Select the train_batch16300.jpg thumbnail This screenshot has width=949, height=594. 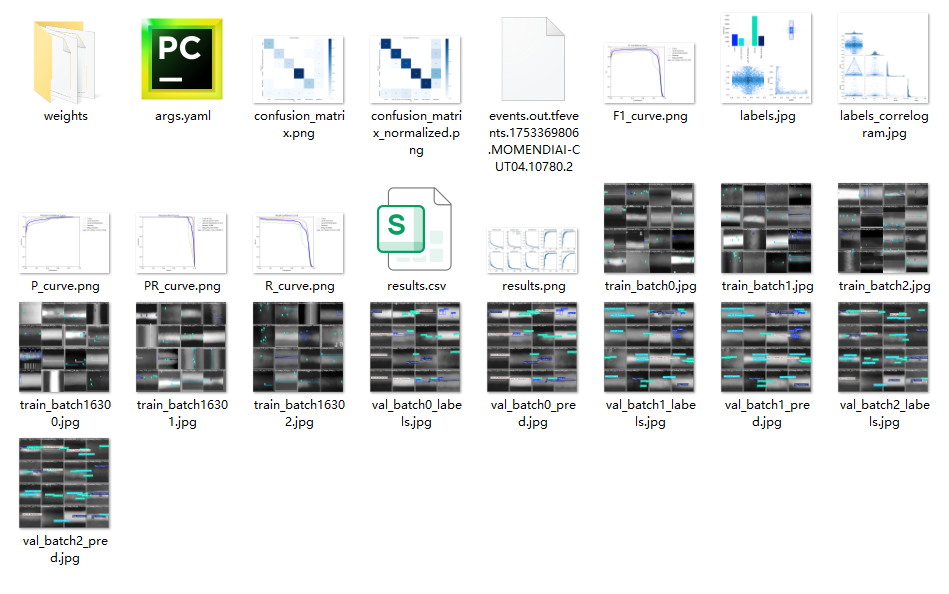click(x=65, y=347)
